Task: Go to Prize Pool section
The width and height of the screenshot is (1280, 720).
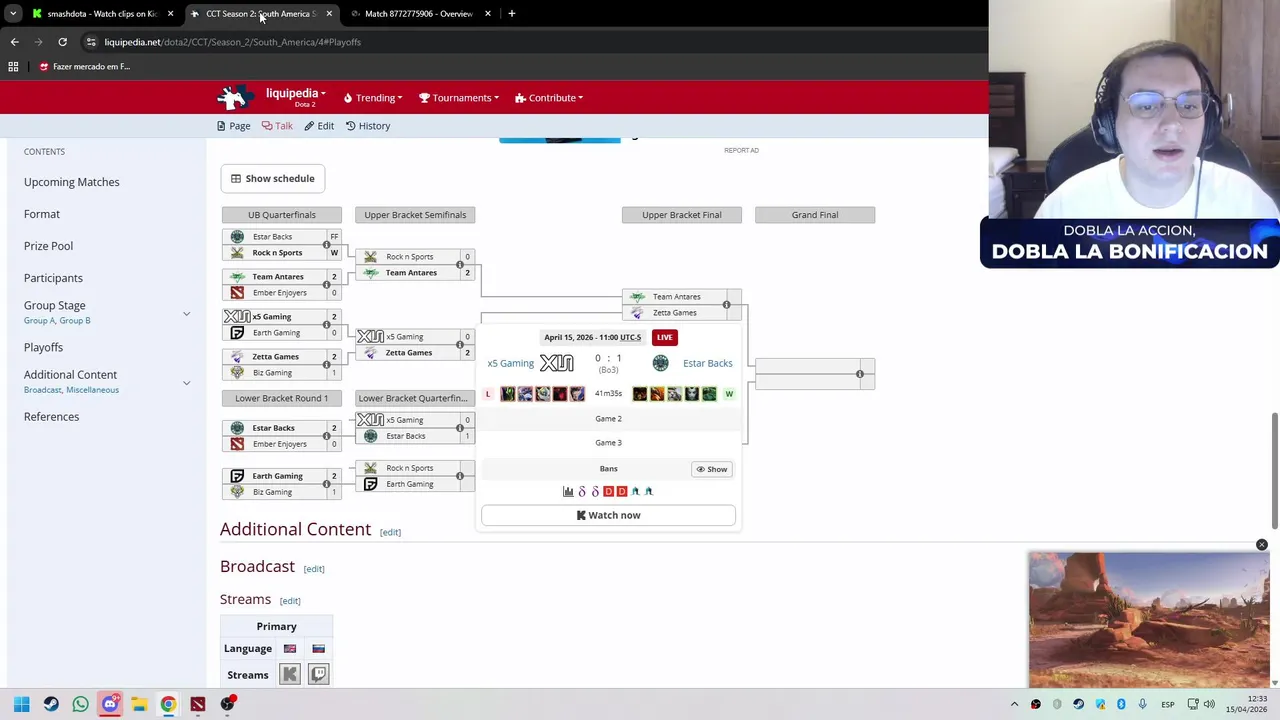Action: pos(48,246)
